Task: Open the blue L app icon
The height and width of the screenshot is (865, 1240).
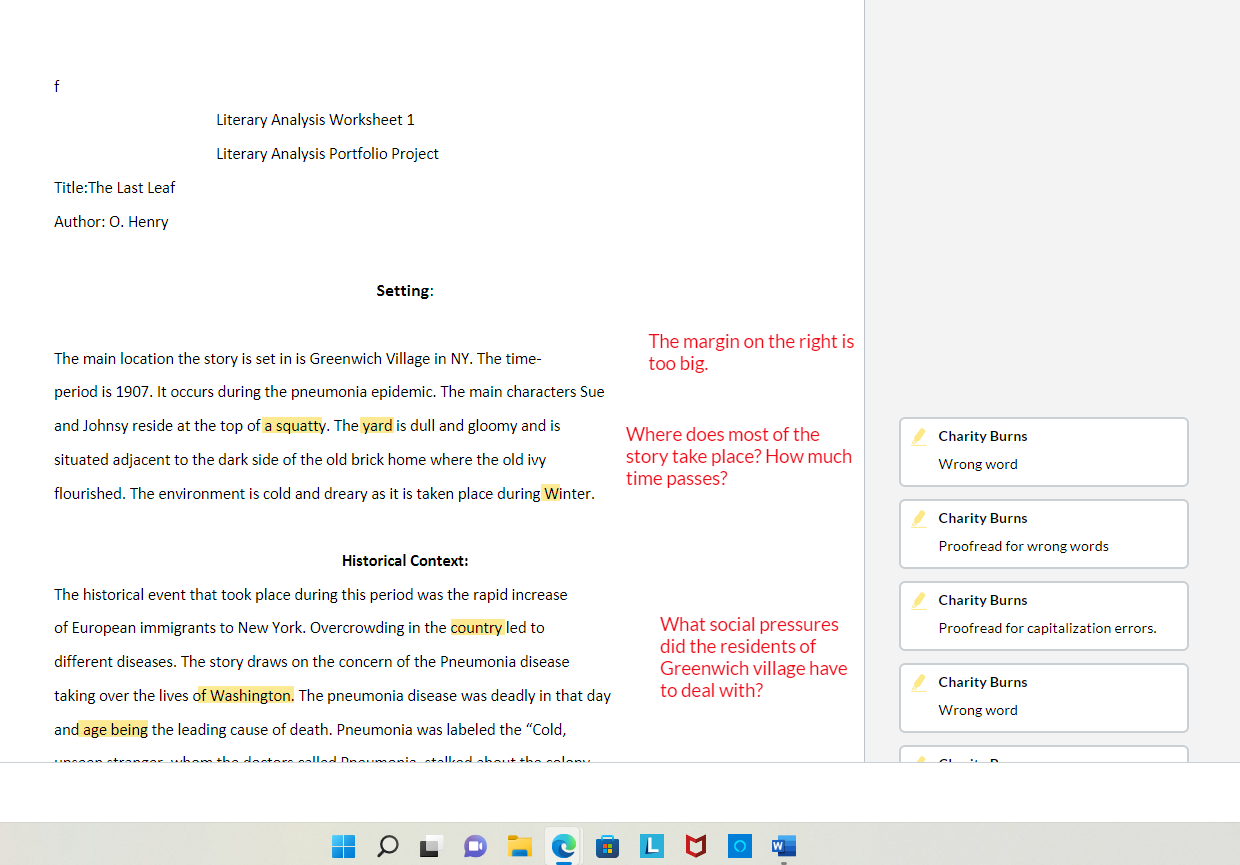Action: point(651,846)
